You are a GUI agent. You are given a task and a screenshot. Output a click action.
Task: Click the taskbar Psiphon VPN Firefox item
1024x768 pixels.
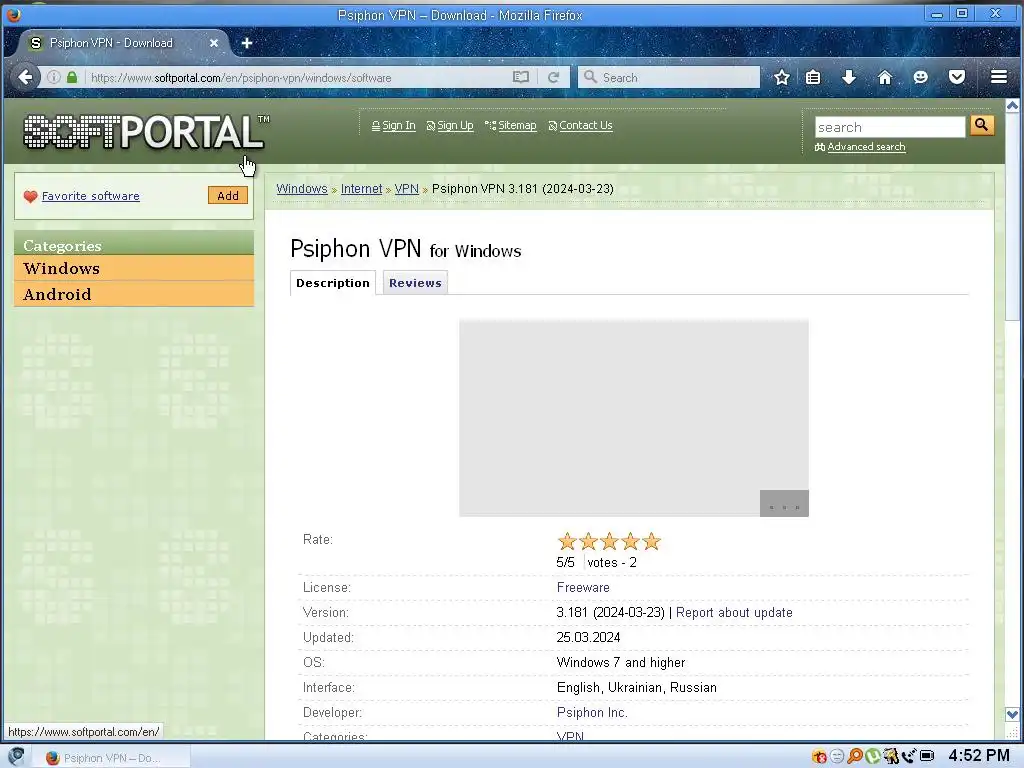111,758
